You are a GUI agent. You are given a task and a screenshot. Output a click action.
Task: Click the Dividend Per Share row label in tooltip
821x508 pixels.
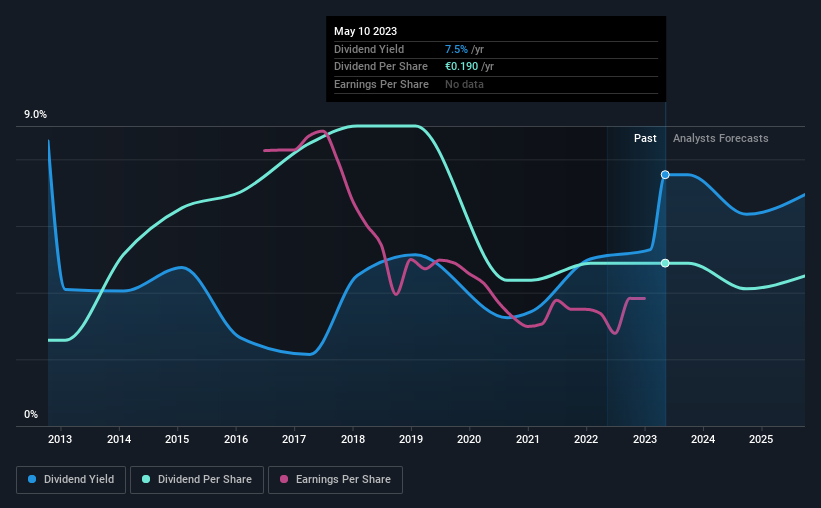coord(381,67)
